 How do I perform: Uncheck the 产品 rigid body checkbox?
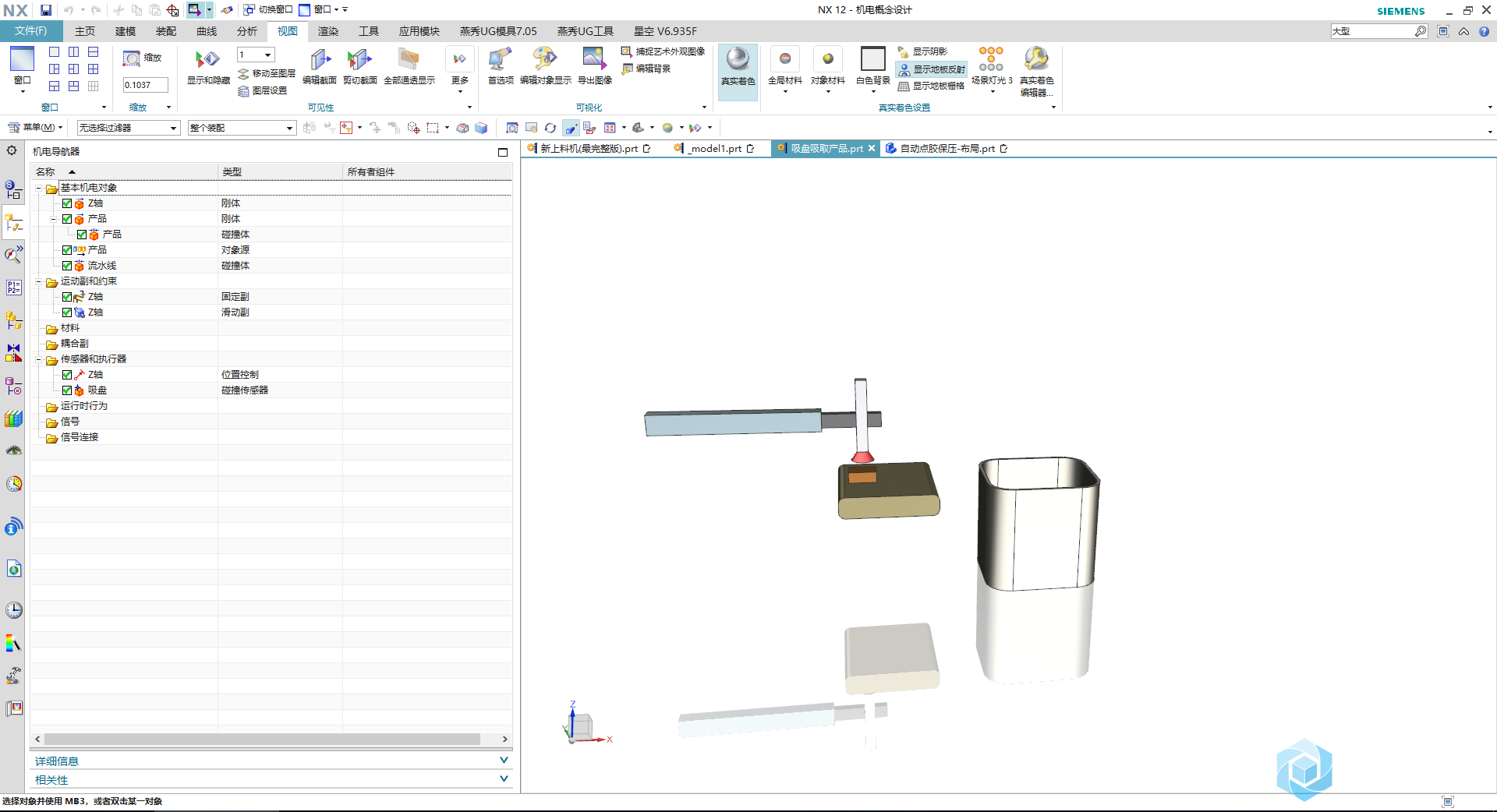pos(67,219)
